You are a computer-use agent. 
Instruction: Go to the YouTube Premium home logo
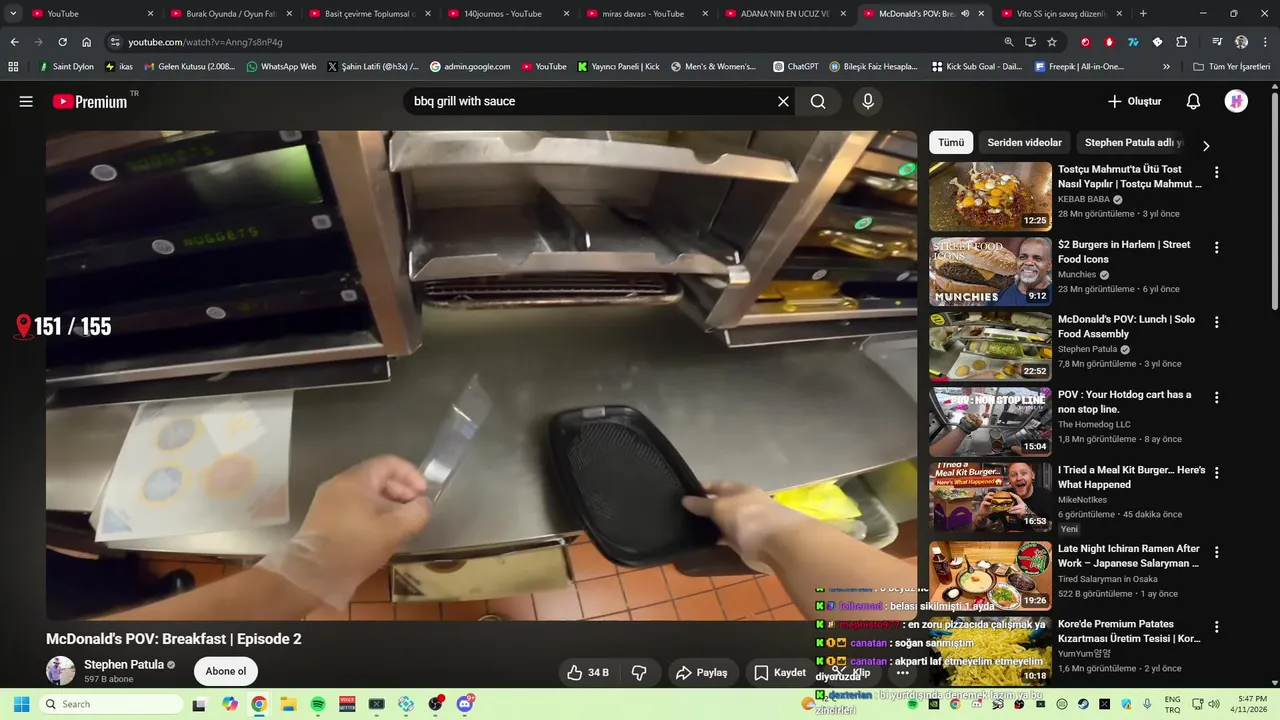click(90, 101)
